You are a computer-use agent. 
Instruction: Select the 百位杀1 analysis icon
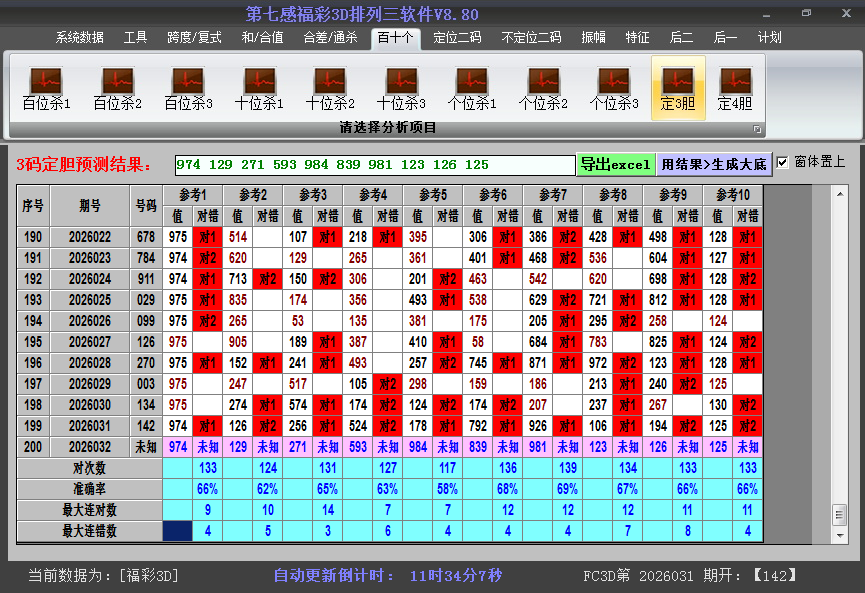[46, 88]
